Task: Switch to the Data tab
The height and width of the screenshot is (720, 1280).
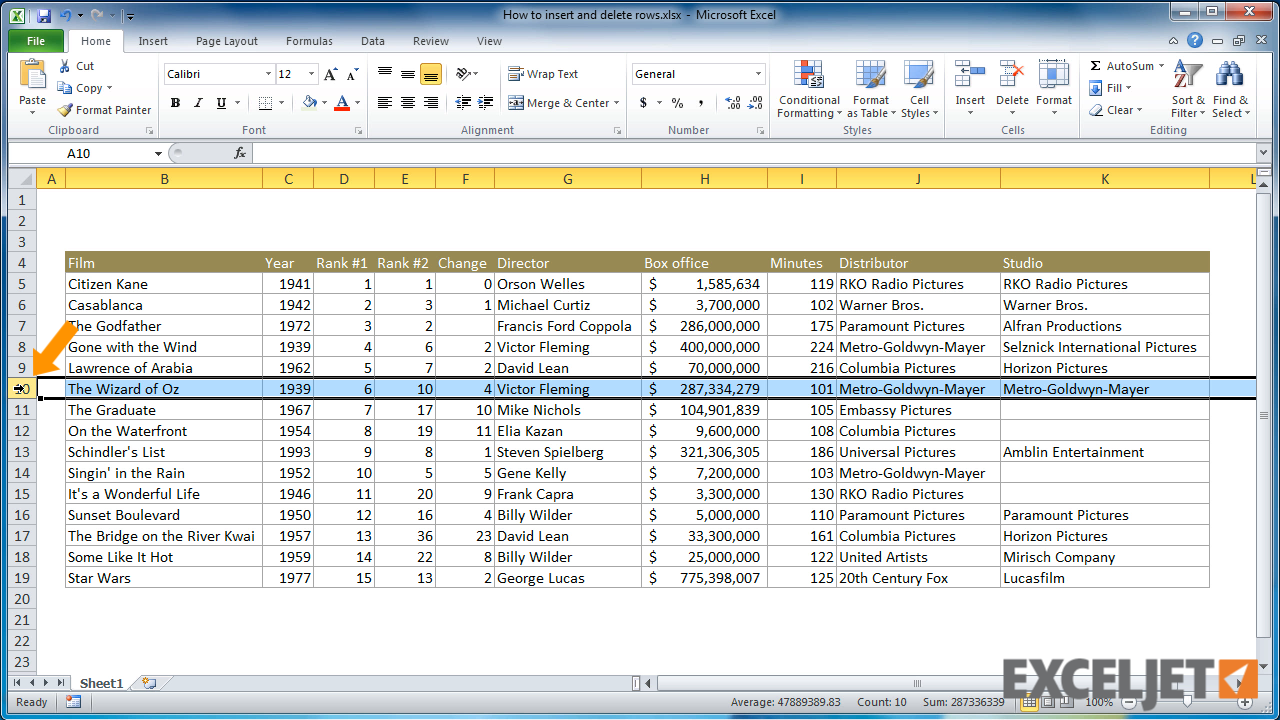Action: pyautogui.click(x=373, y=41)
